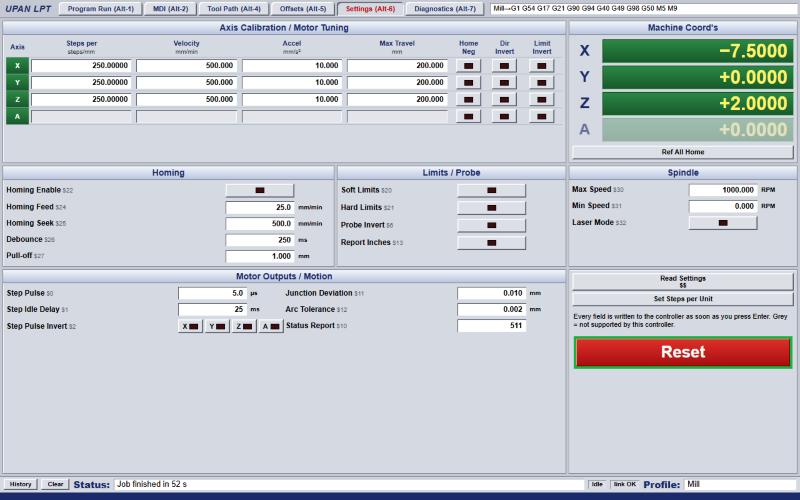Click Set Steps per Unit button
This screenshot has height=500, width=800.
[683, 299]
